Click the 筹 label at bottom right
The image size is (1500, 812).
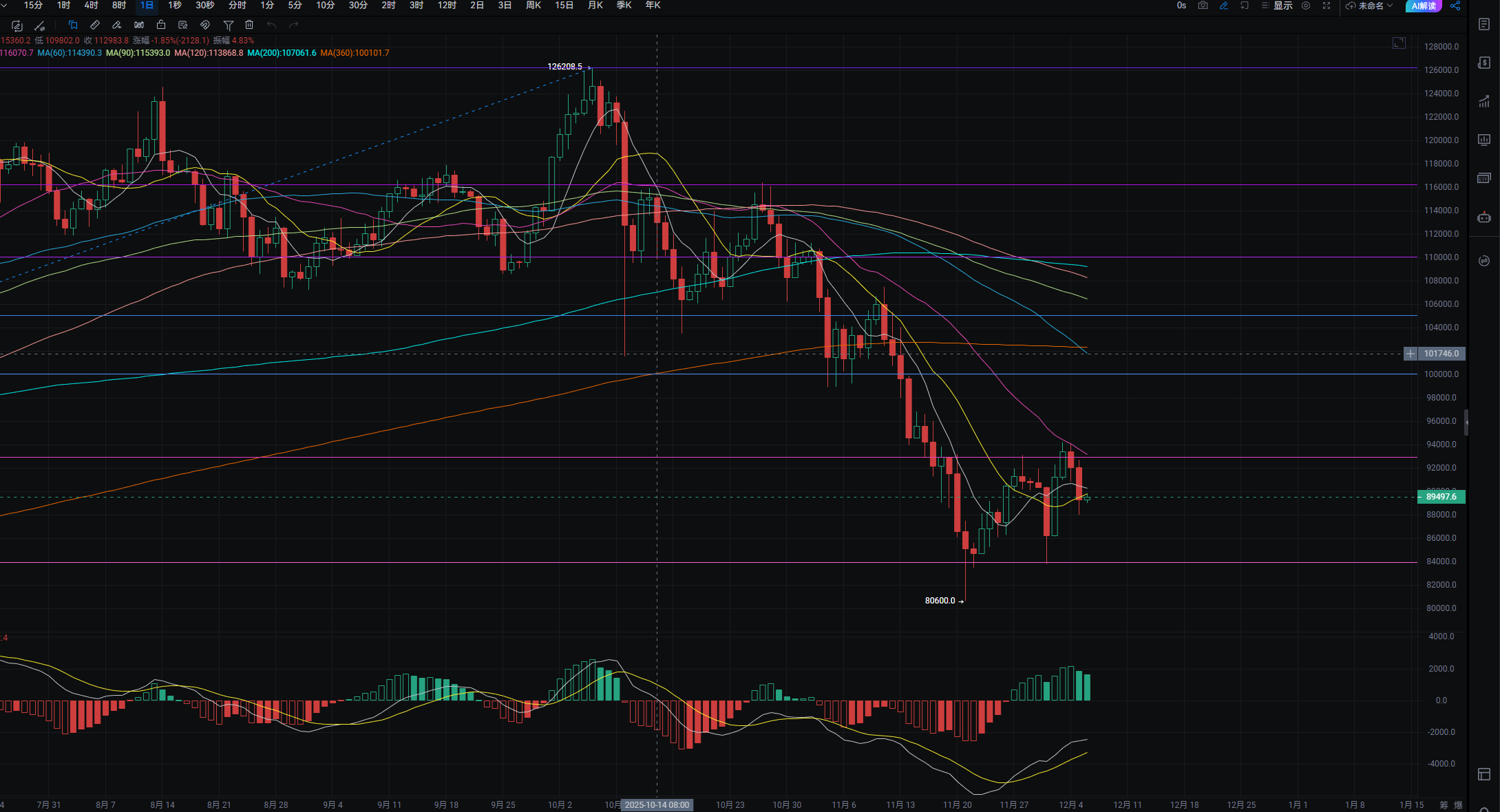[x=1444, y=804]
